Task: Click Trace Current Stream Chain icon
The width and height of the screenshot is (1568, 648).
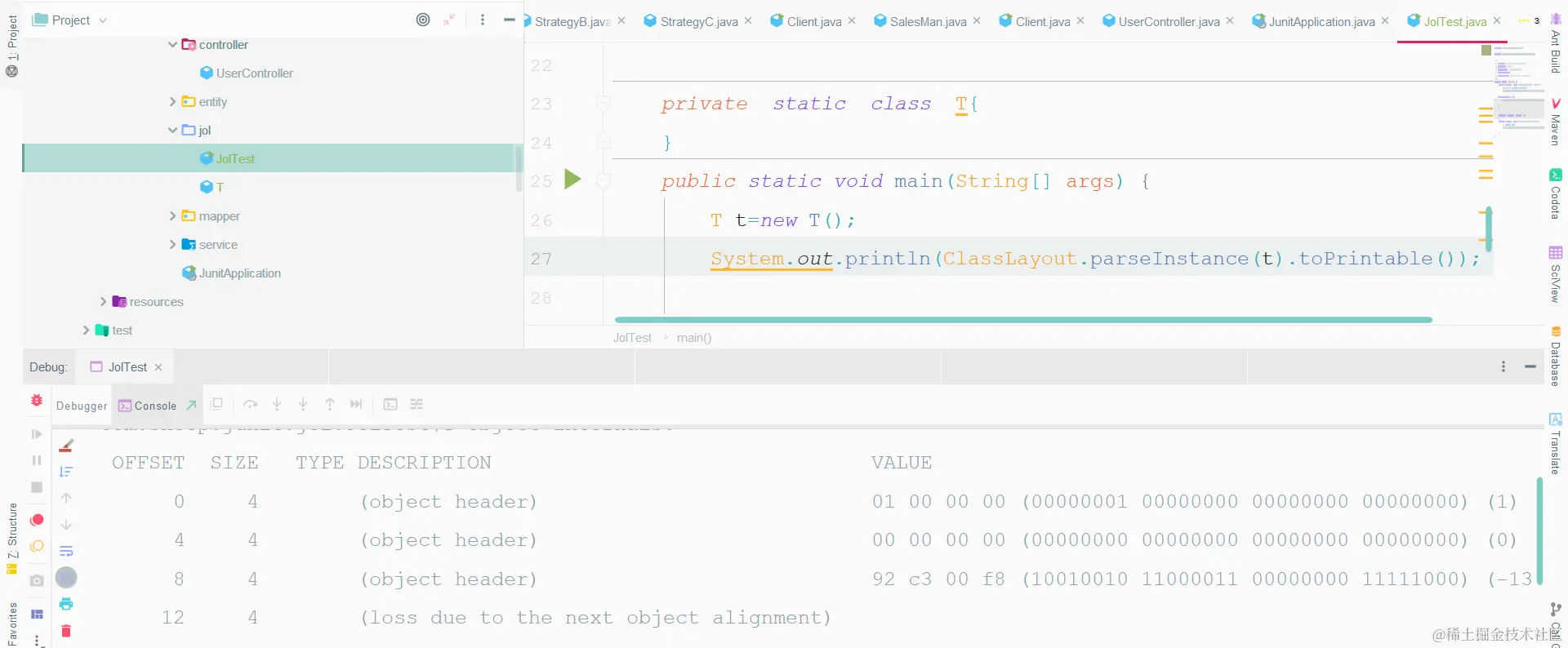Action: point(416,404)
